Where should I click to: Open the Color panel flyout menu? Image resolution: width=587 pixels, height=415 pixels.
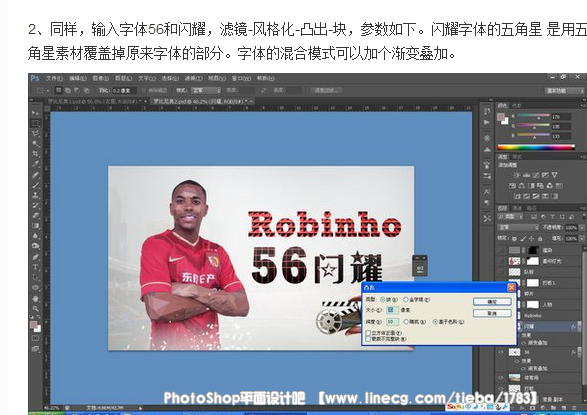(x=583, y=106)
